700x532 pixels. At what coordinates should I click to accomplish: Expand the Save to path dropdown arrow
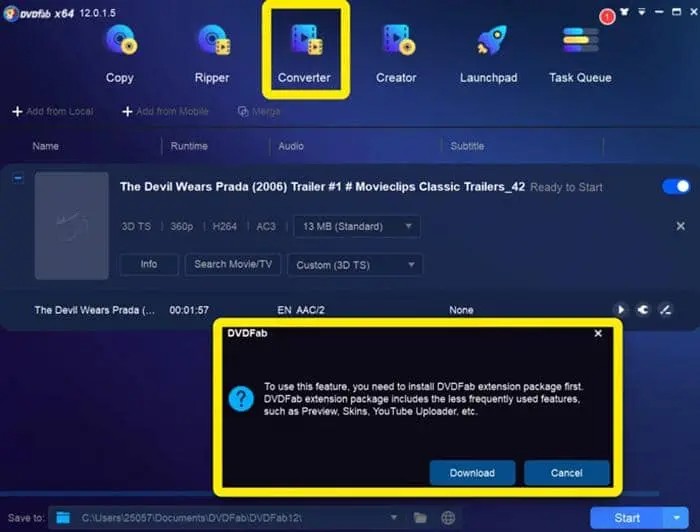pyautogui.click(x=394, y=518)
